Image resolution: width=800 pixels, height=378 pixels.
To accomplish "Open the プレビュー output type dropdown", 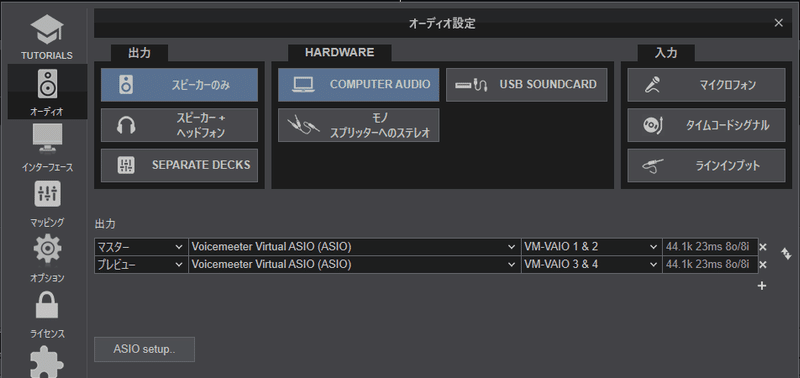I will pos(141,265).
